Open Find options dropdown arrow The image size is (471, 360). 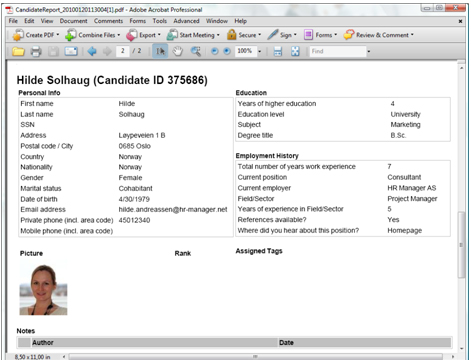point(369,52)
